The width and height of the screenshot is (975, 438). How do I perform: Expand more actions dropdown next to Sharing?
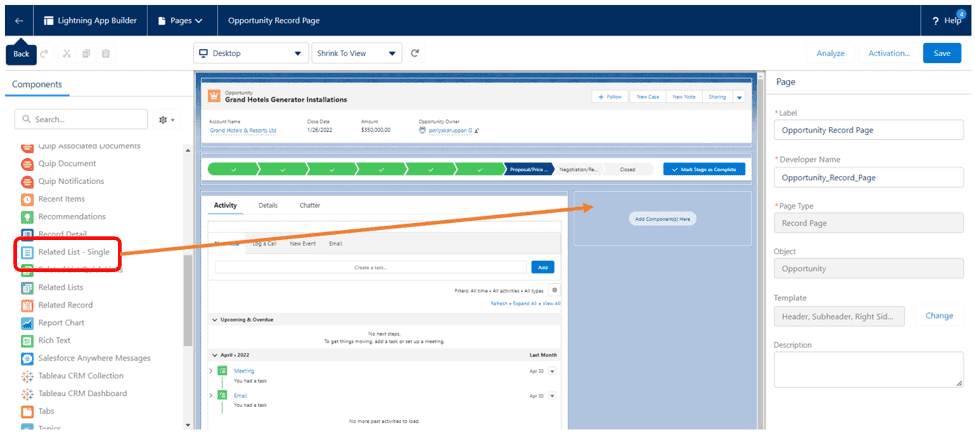coord(739,97)
